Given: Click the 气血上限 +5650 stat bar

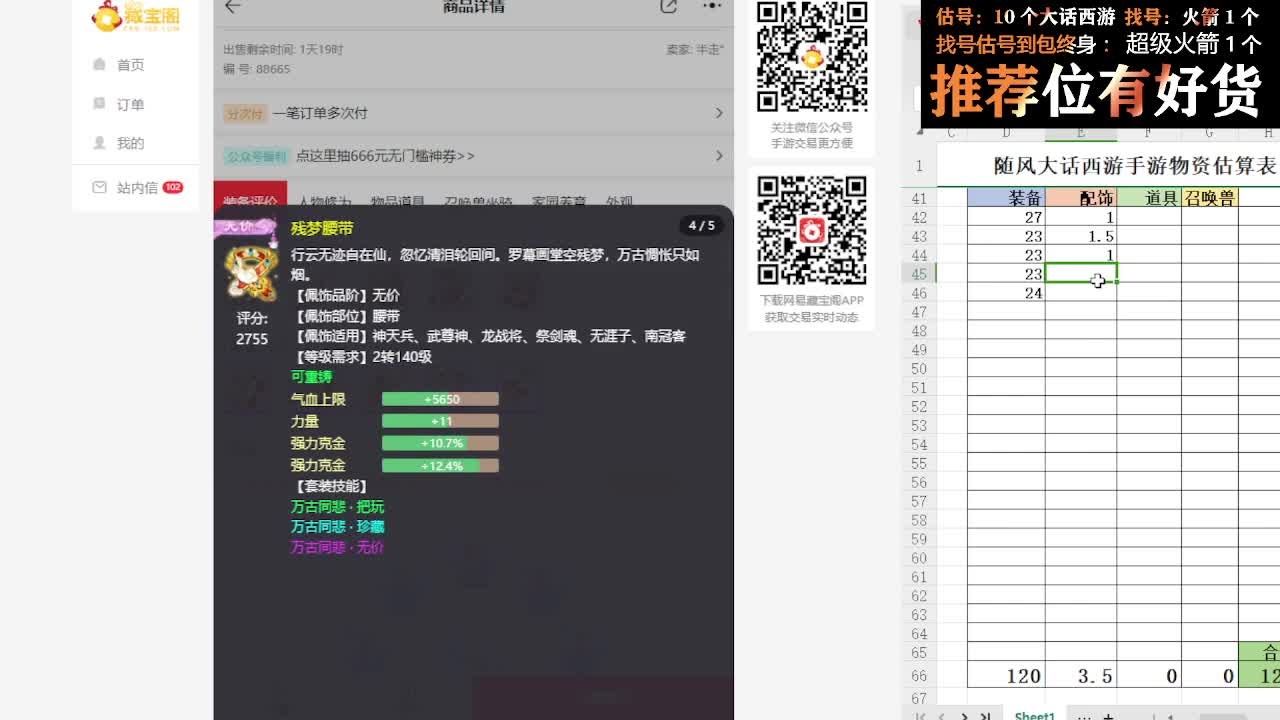Looking at the screenshot, I should coord(440,398).
